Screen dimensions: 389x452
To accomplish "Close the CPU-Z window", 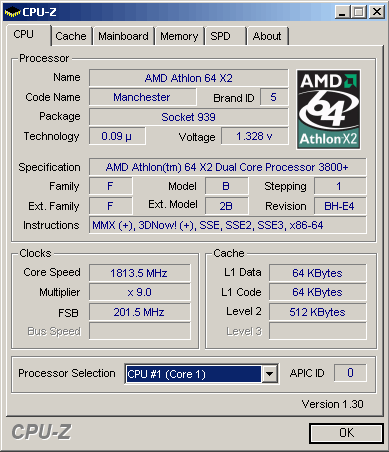I will coord(377,12).
